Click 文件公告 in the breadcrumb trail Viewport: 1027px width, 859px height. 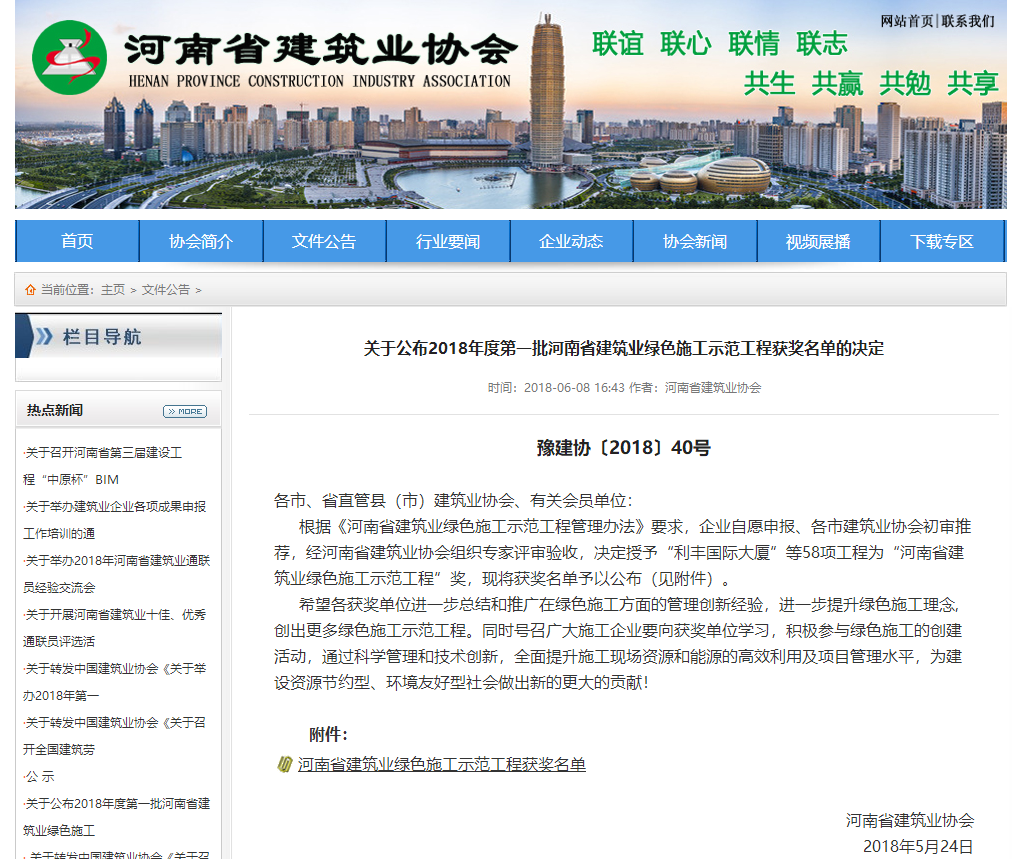coord(165,290)
